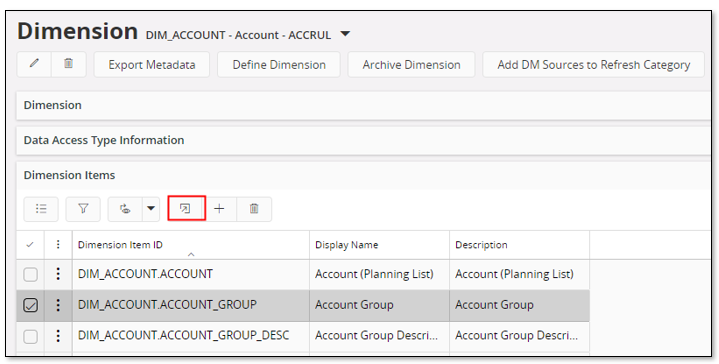Click the red-highlighted open details arrow icon
The width and height of the screenshot is (719, 364).
point(185,209)
